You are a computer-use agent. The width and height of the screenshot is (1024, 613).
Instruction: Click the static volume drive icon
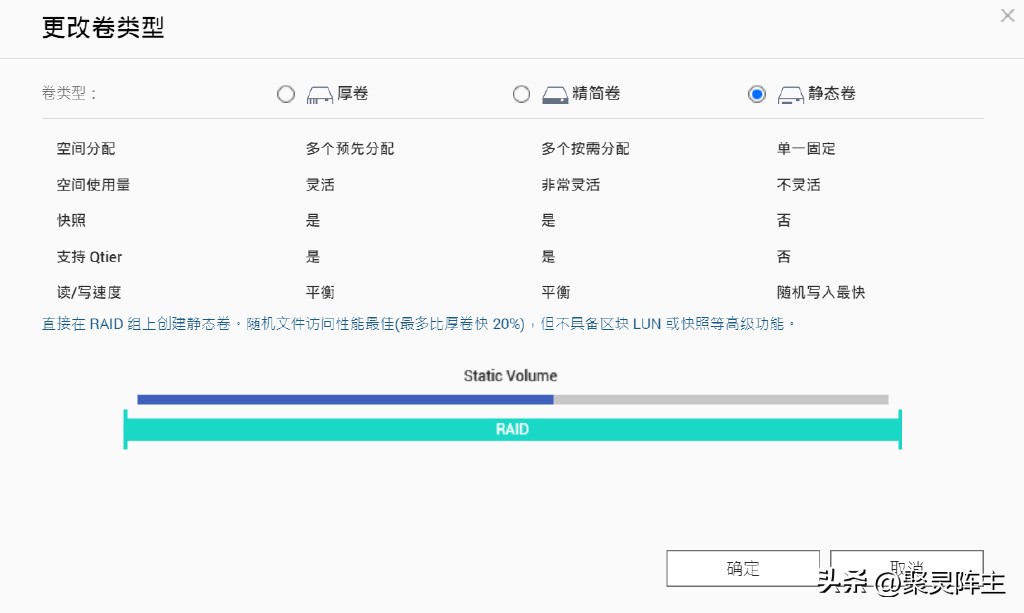(790, 93)
